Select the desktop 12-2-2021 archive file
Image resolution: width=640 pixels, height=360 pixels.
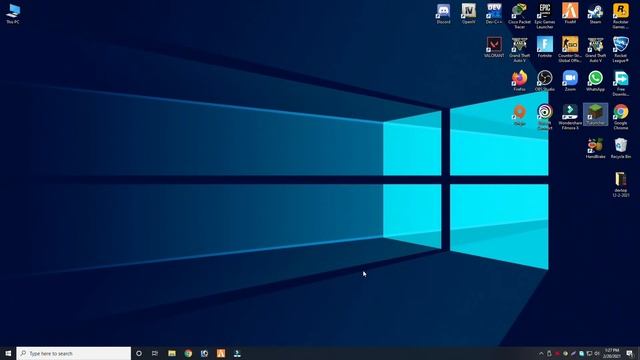(x=620, y=184)
